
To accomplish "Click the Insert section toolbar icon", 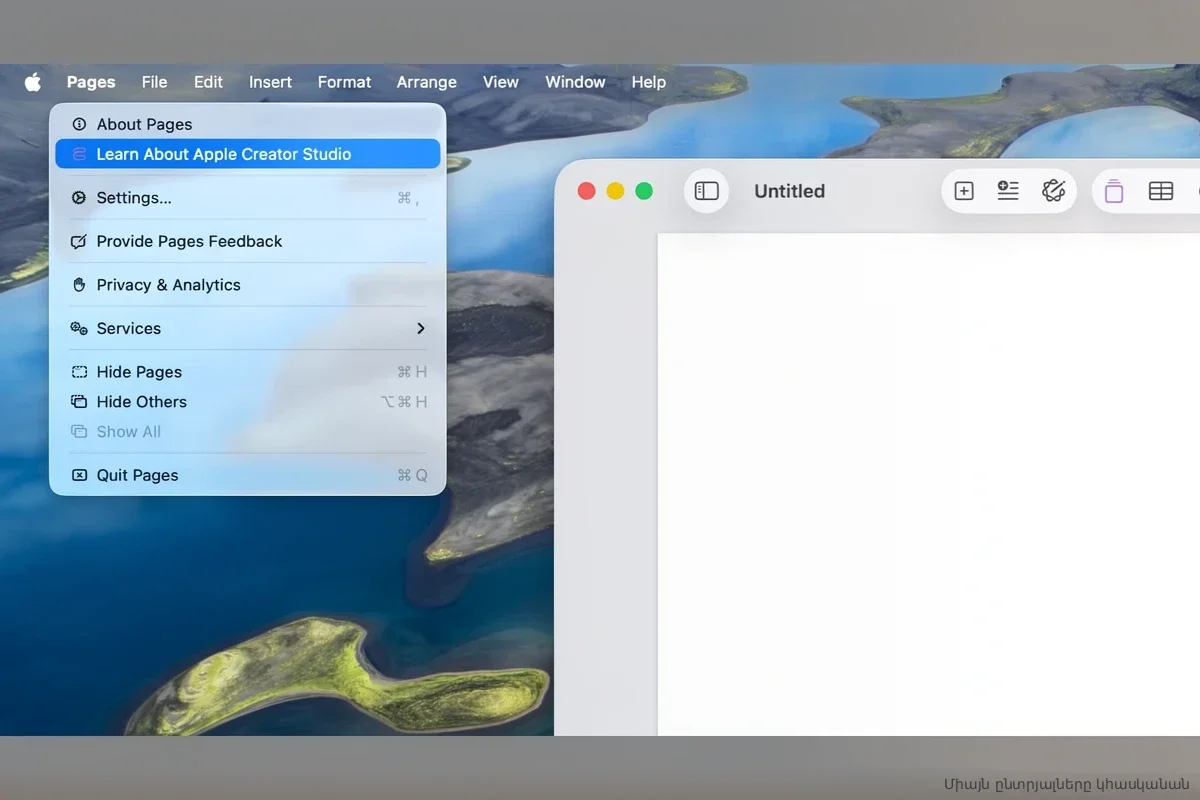I will tap(1008, 191).
